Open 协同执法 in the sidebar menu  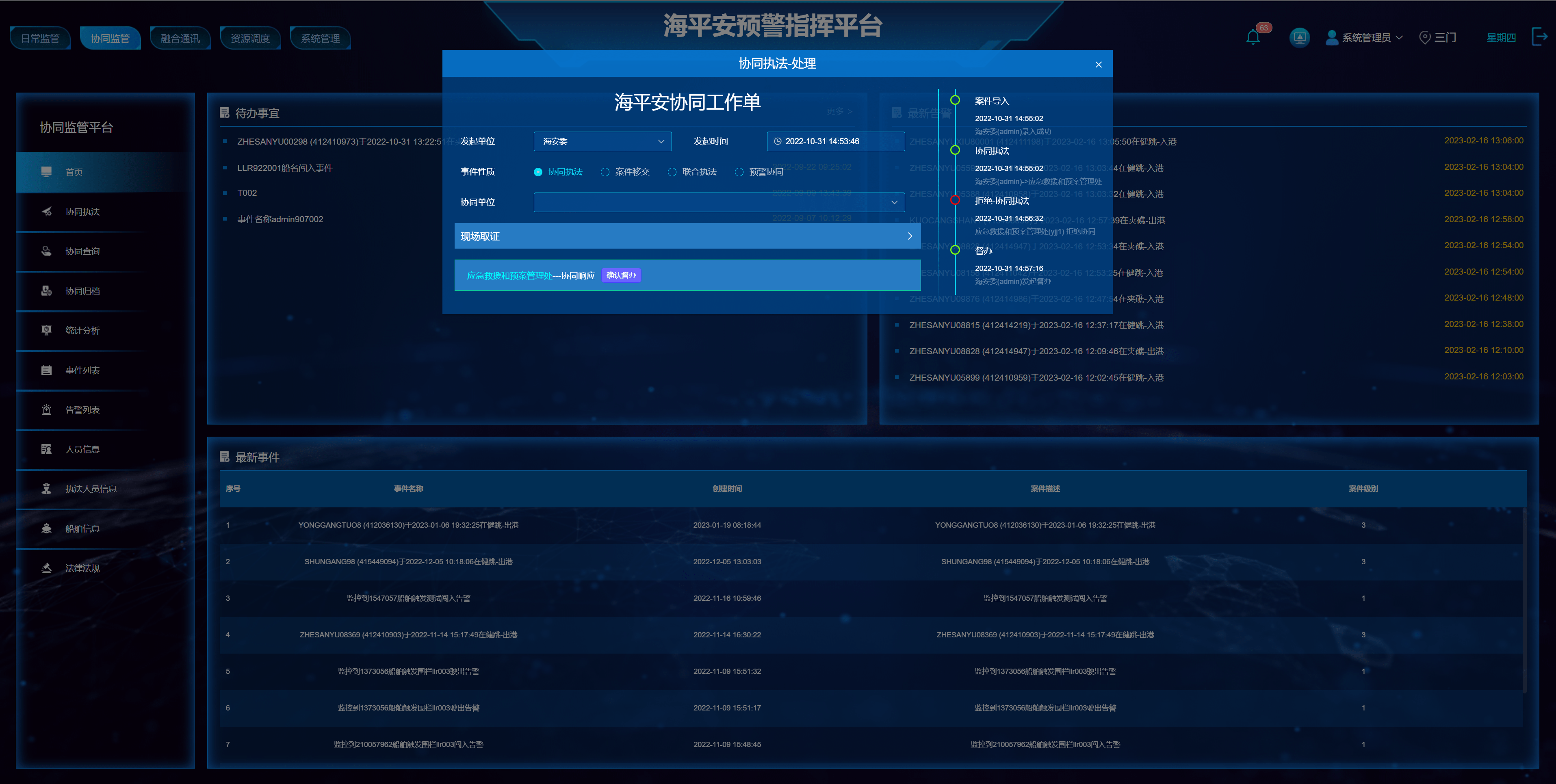[x=105, y=211]
